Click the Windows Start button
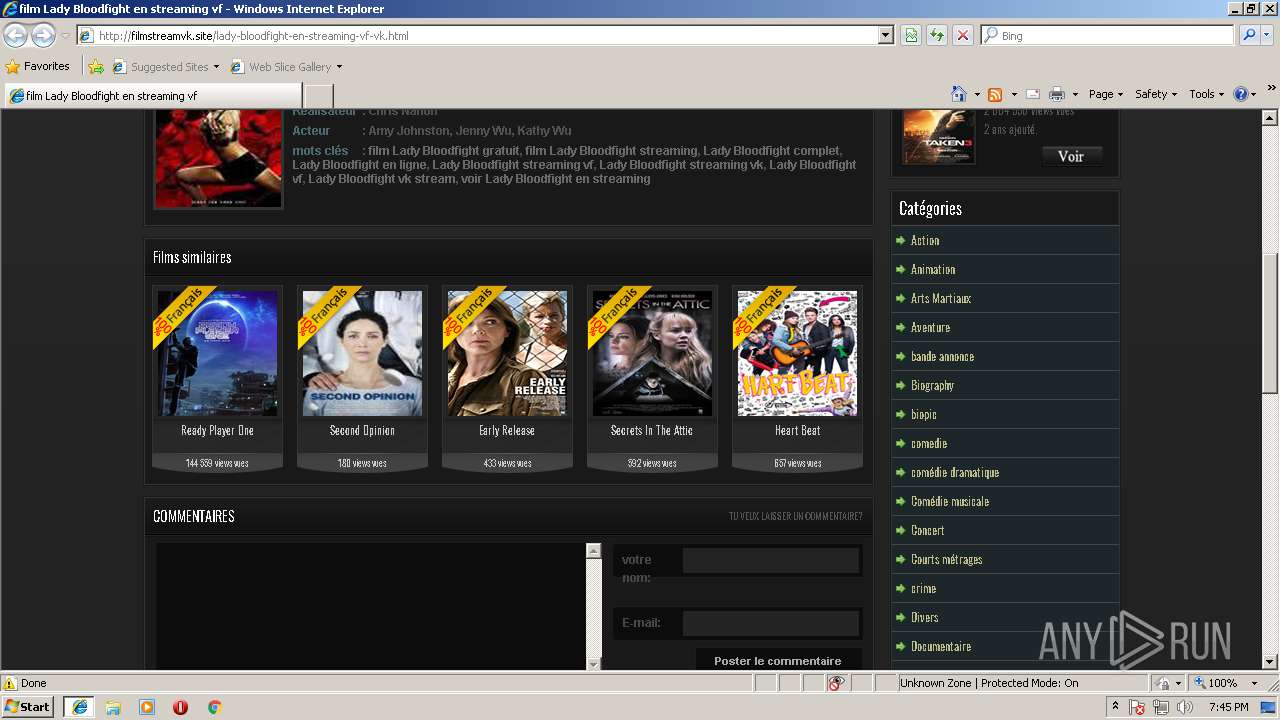 28,707
